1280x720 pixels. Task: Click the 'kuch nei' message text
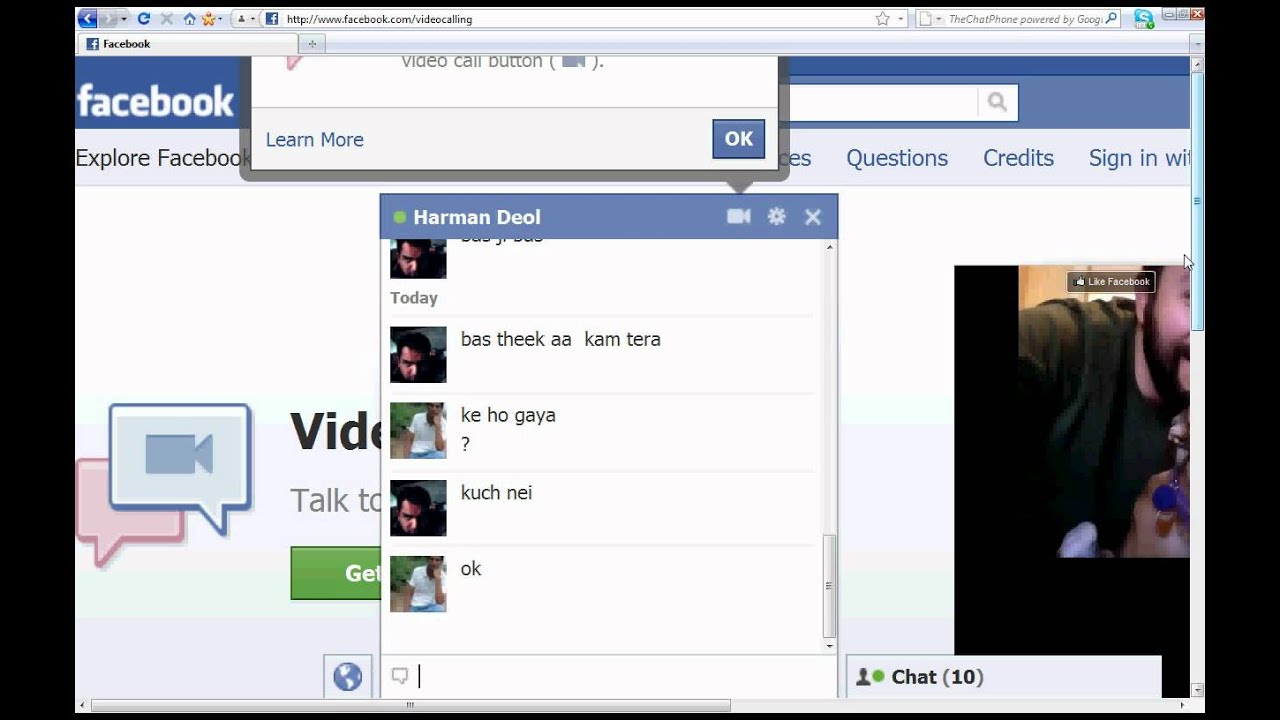click(x=496, y=493)
